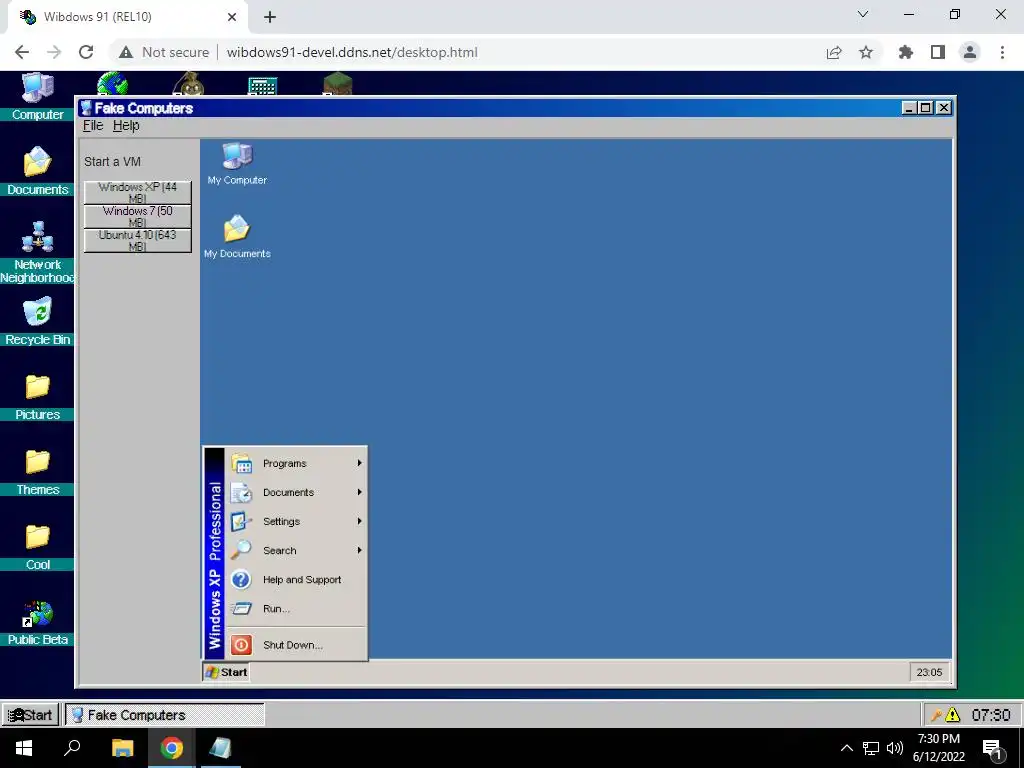Select My Computer icon inside VM
This screenshot has width=1024, height=768.
tap(237, 156)
